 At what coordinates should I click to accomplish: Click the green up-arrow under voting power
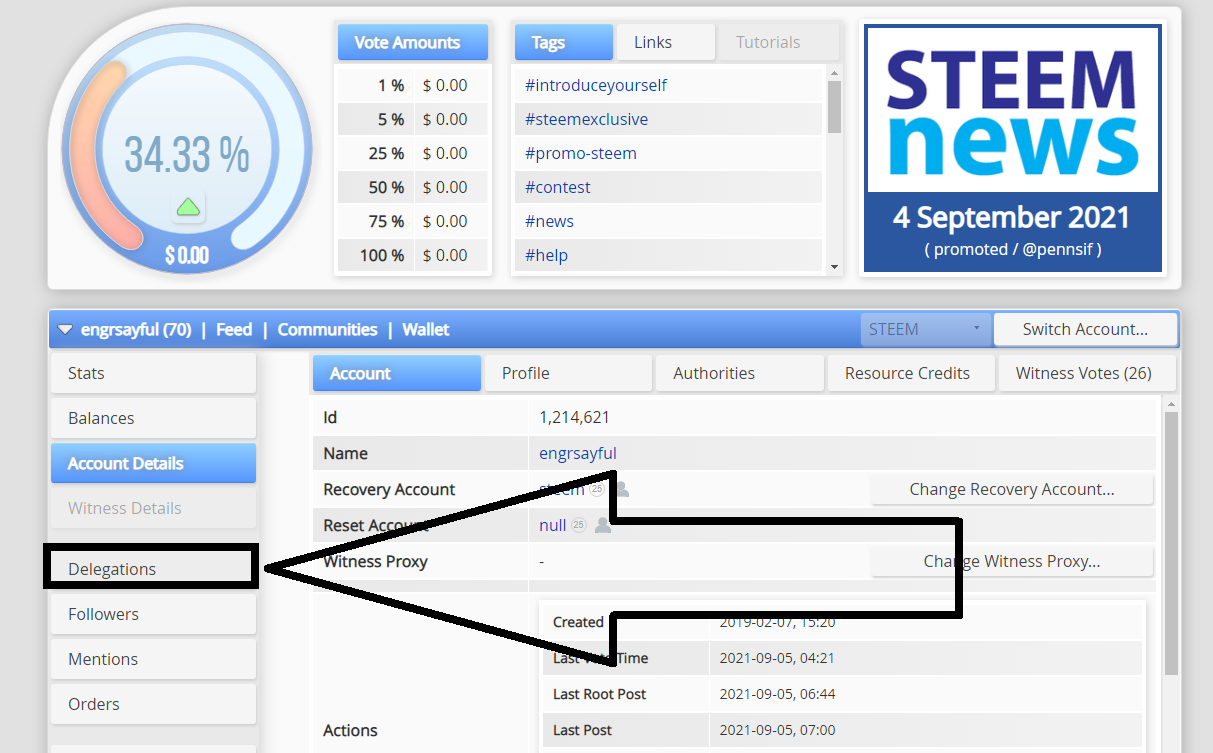tap(188, 208)
